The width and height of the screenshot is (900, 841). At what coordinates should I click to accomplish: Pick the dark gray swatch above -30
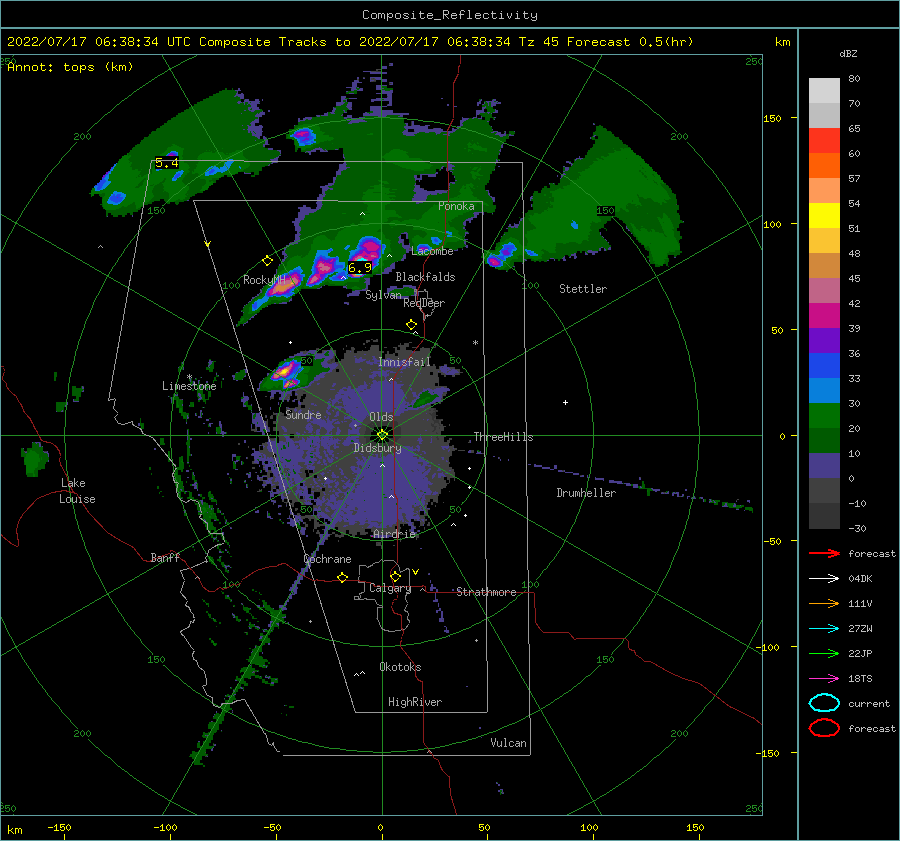click(x=824, y=516)
